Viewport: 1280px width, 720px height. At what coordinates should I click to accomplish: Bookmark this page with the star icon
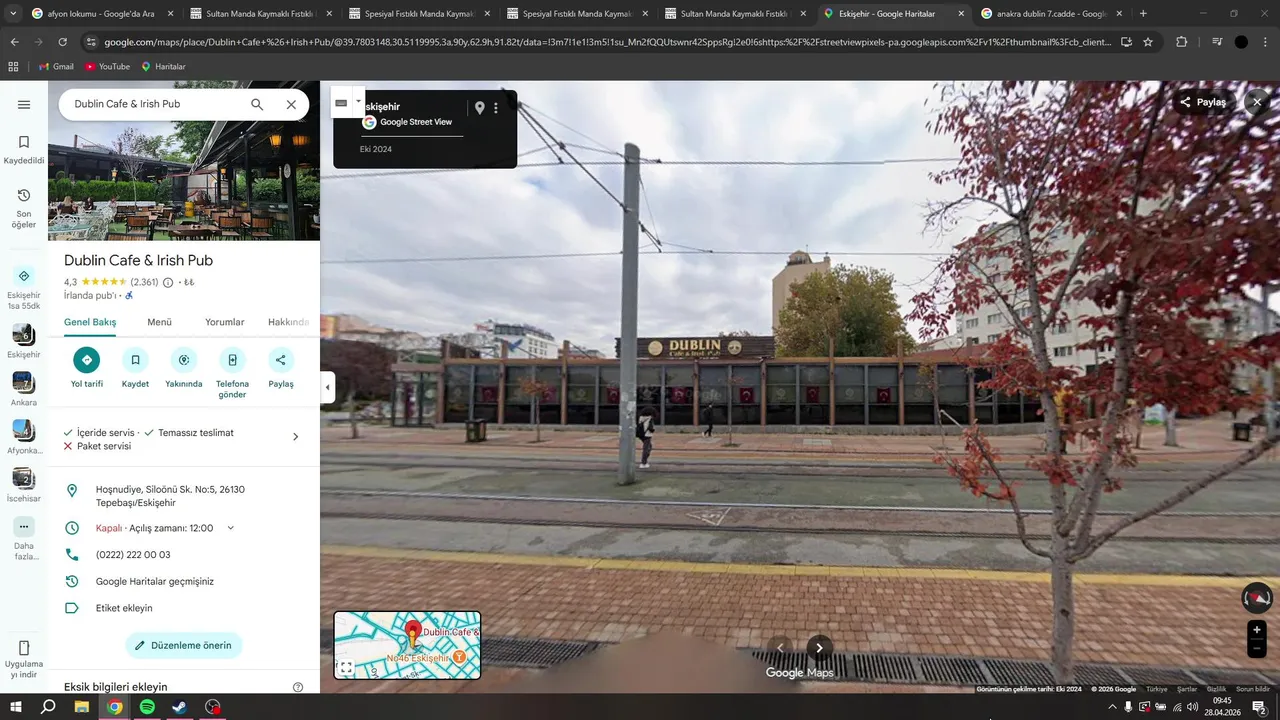tap(1148, 42)
